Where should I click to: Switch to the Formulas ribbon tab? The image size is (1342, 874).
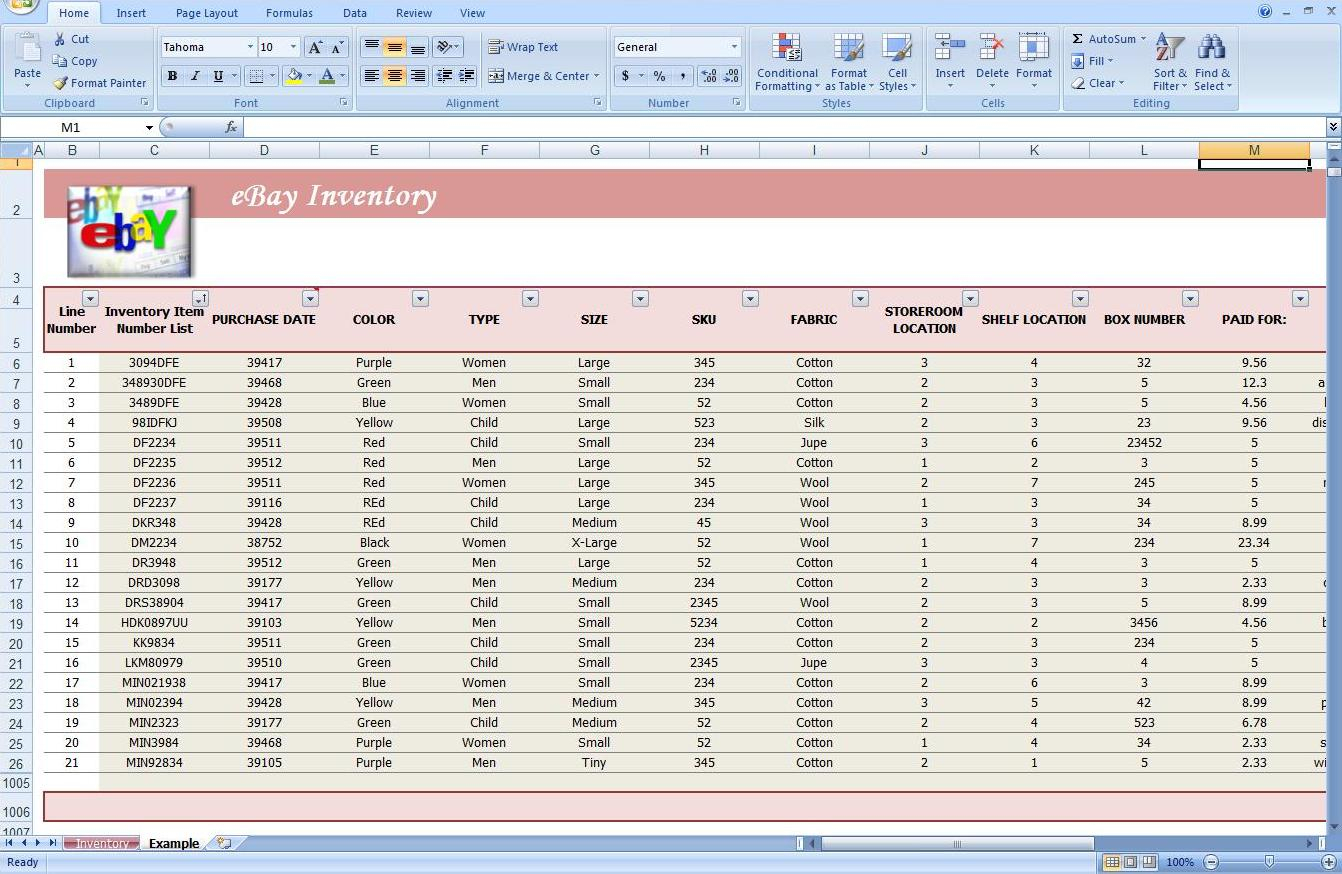click(289, 12)
